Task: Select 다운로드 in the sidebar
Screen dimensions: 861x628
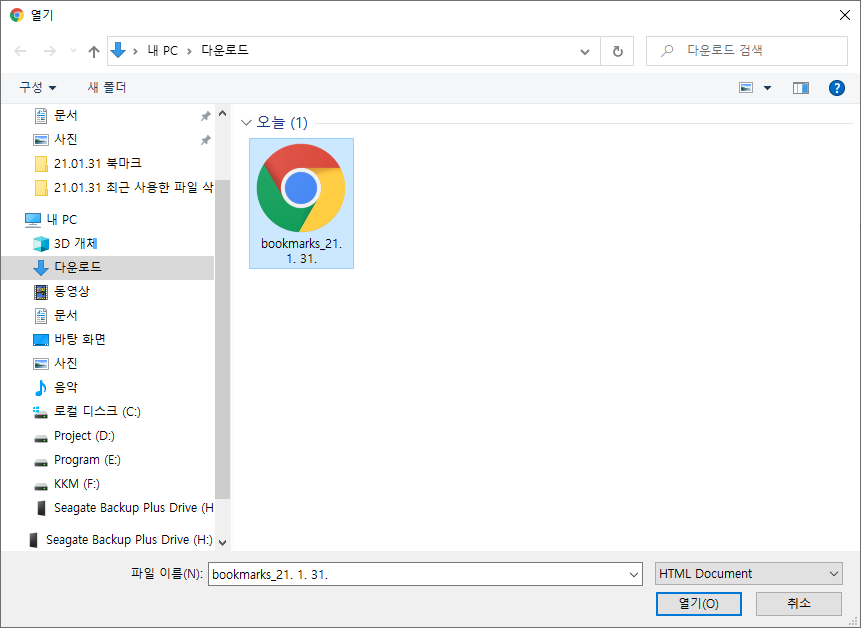Action: 108,267
